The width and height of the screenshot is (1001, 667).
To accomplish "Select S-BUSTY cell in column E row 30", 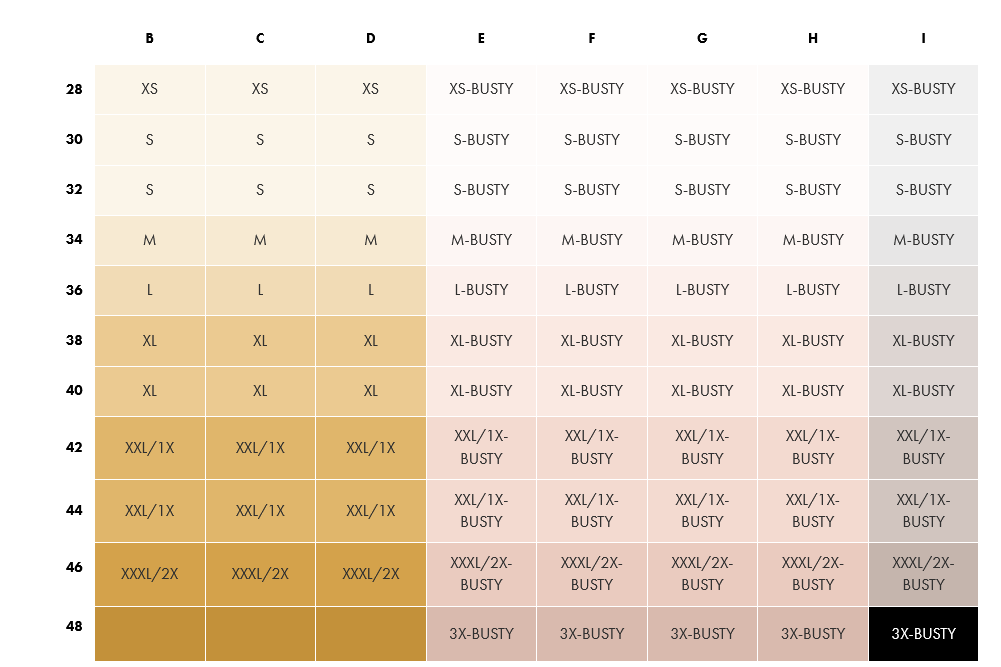I will (481, 140).
